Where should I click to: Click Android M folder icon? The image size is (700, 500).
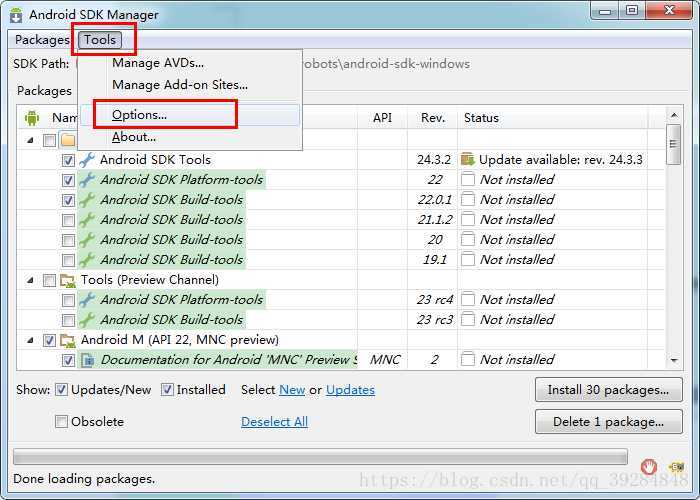coord(68,340)
